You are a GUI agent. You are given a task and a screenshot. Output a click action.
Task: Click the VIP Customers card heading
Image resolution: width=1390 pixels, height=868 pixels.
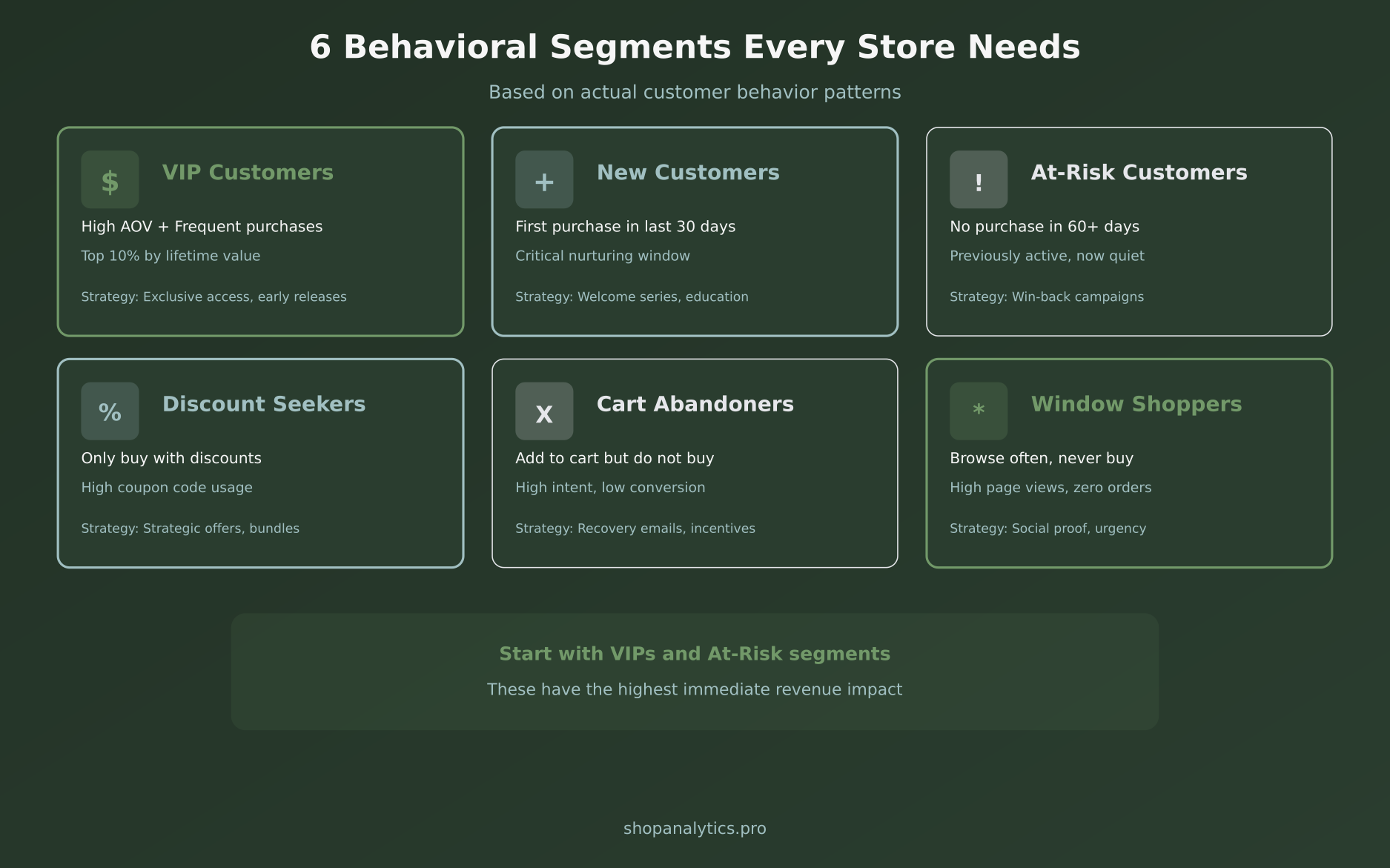[248, 173]
